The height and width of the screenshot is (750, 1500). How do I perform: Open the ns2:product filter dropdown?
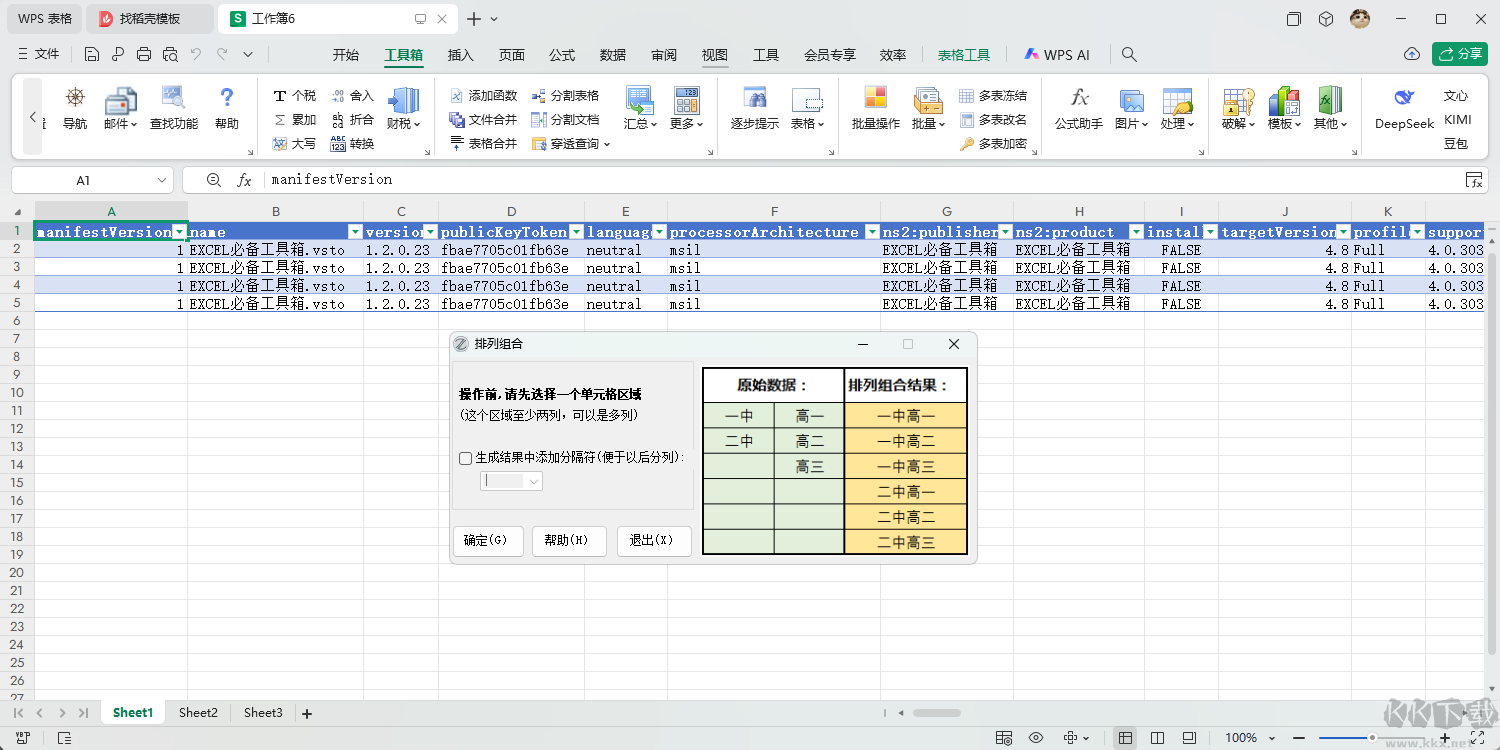1136,232
